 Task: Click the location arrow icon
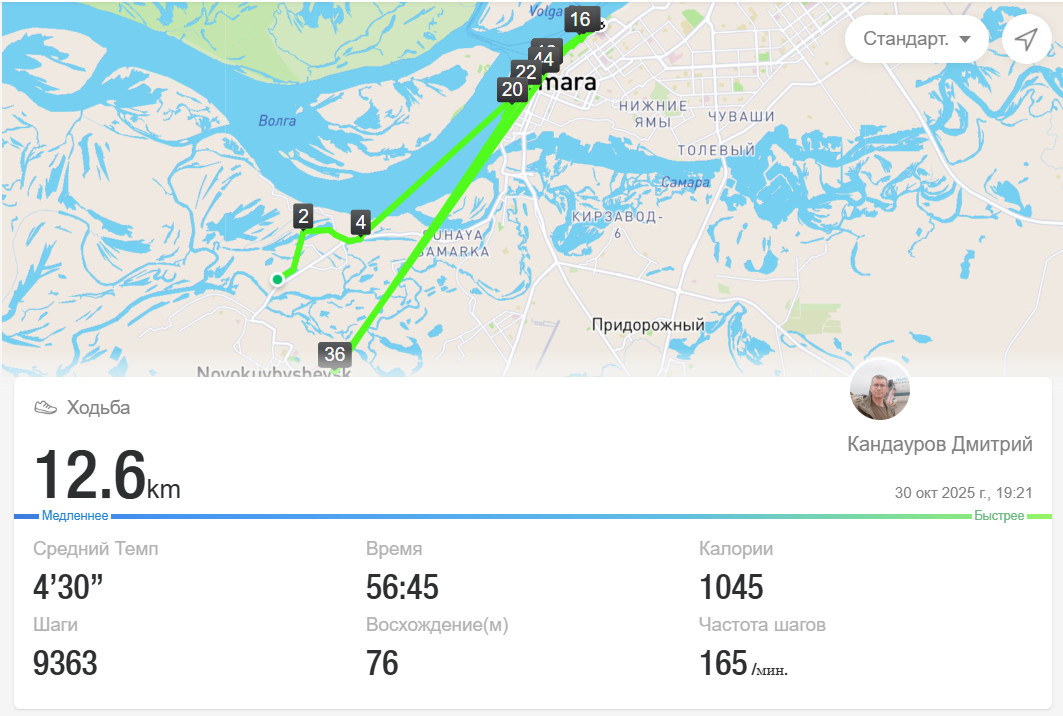click(x=1026, y=39)
